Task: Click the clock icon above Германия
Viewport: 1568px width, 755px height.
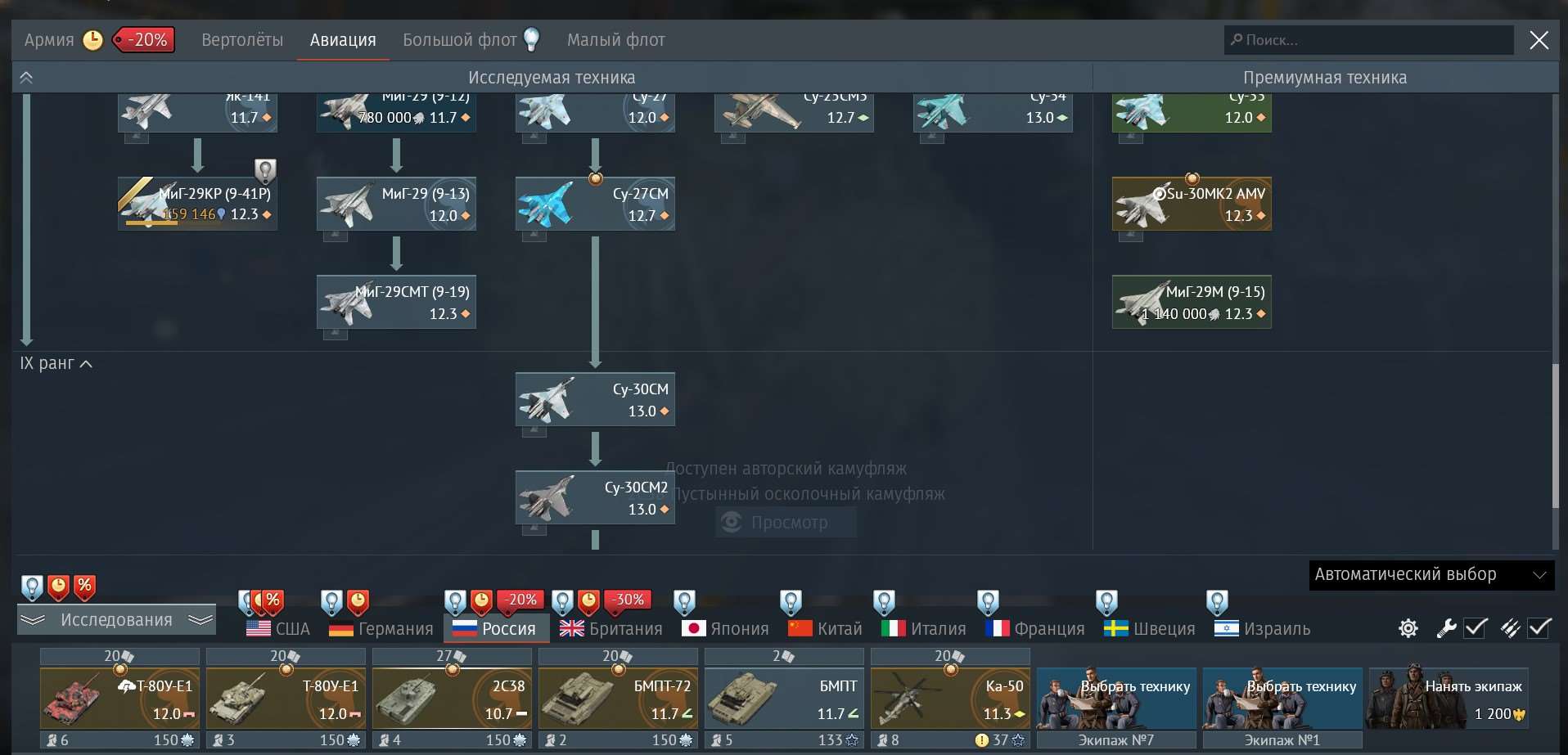Action: coord(358,602)
